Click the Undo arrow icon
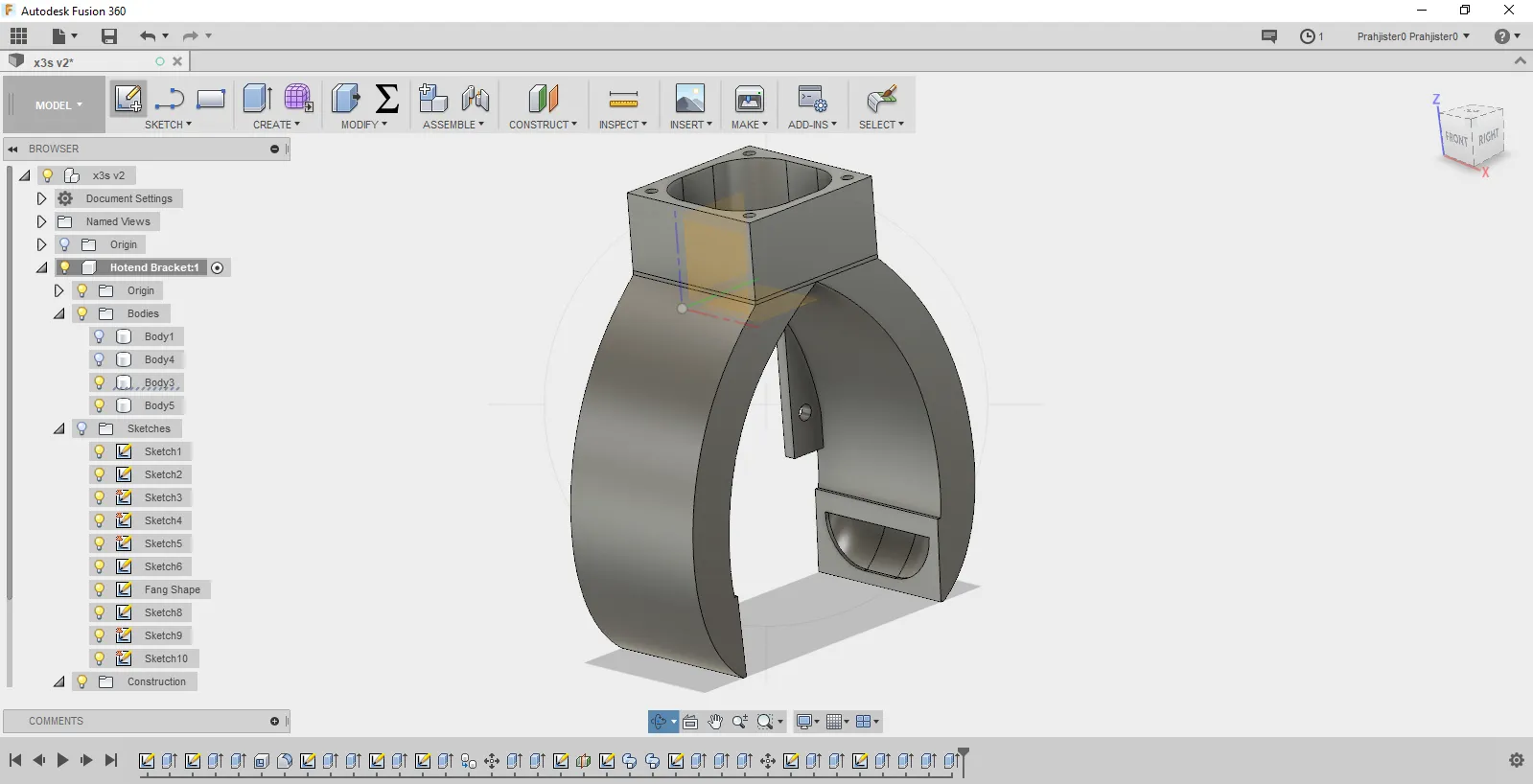The height and width of the screenshot is (784, 1533). tap(147, 36)
